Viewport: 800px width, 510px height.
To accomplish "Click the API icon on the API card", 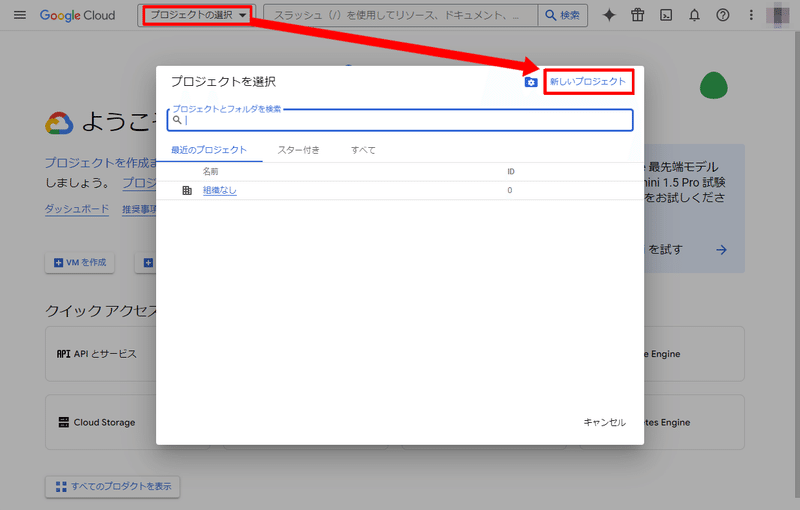I will pyautogui.click(x=63, y=354).
